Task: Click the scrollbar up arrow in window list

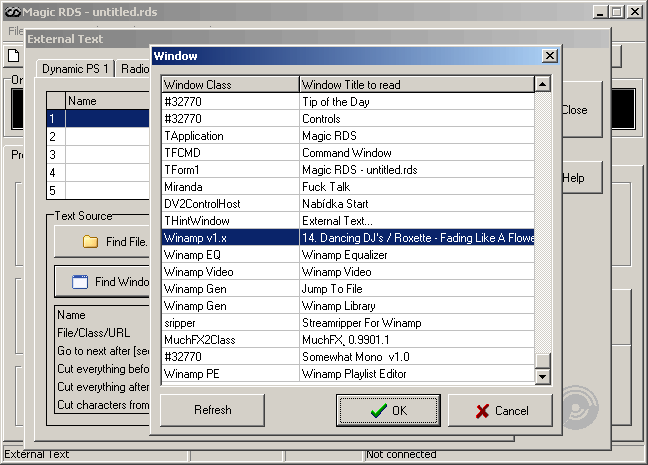Action: (542, 84)
